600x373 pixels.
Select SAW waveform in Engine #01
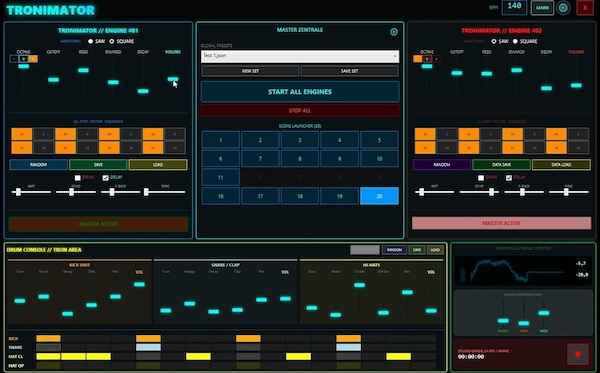click(91, 41)
